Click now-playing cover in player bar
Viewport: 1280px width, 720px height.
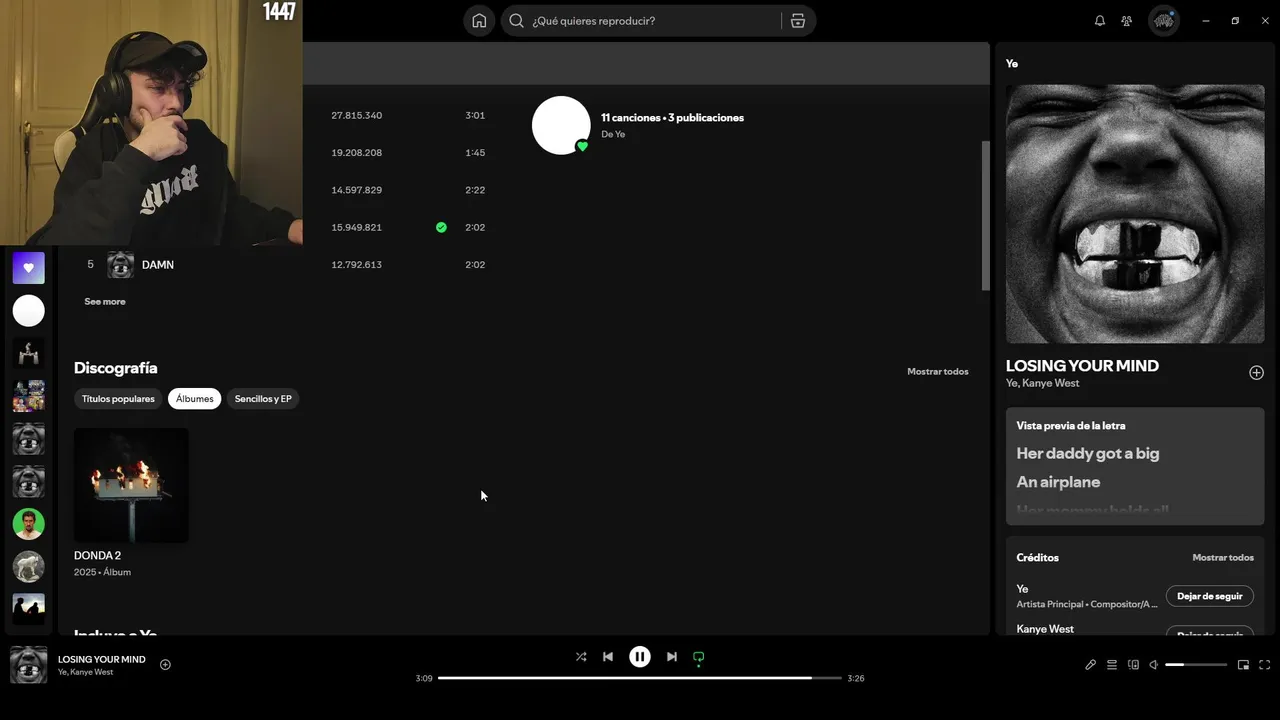click(x=29, y=665)
